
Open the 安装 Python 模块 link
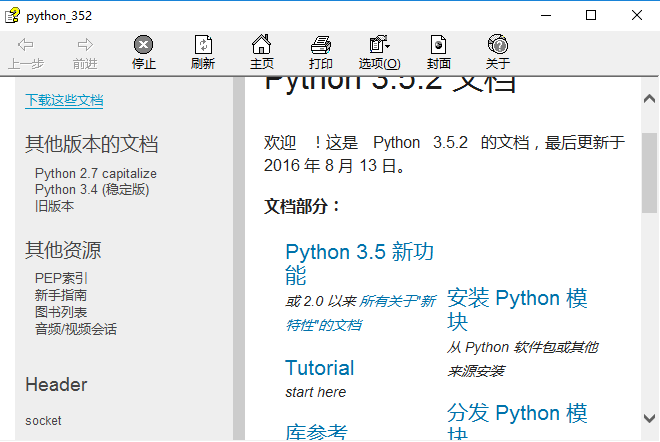(x=516, y=298)
